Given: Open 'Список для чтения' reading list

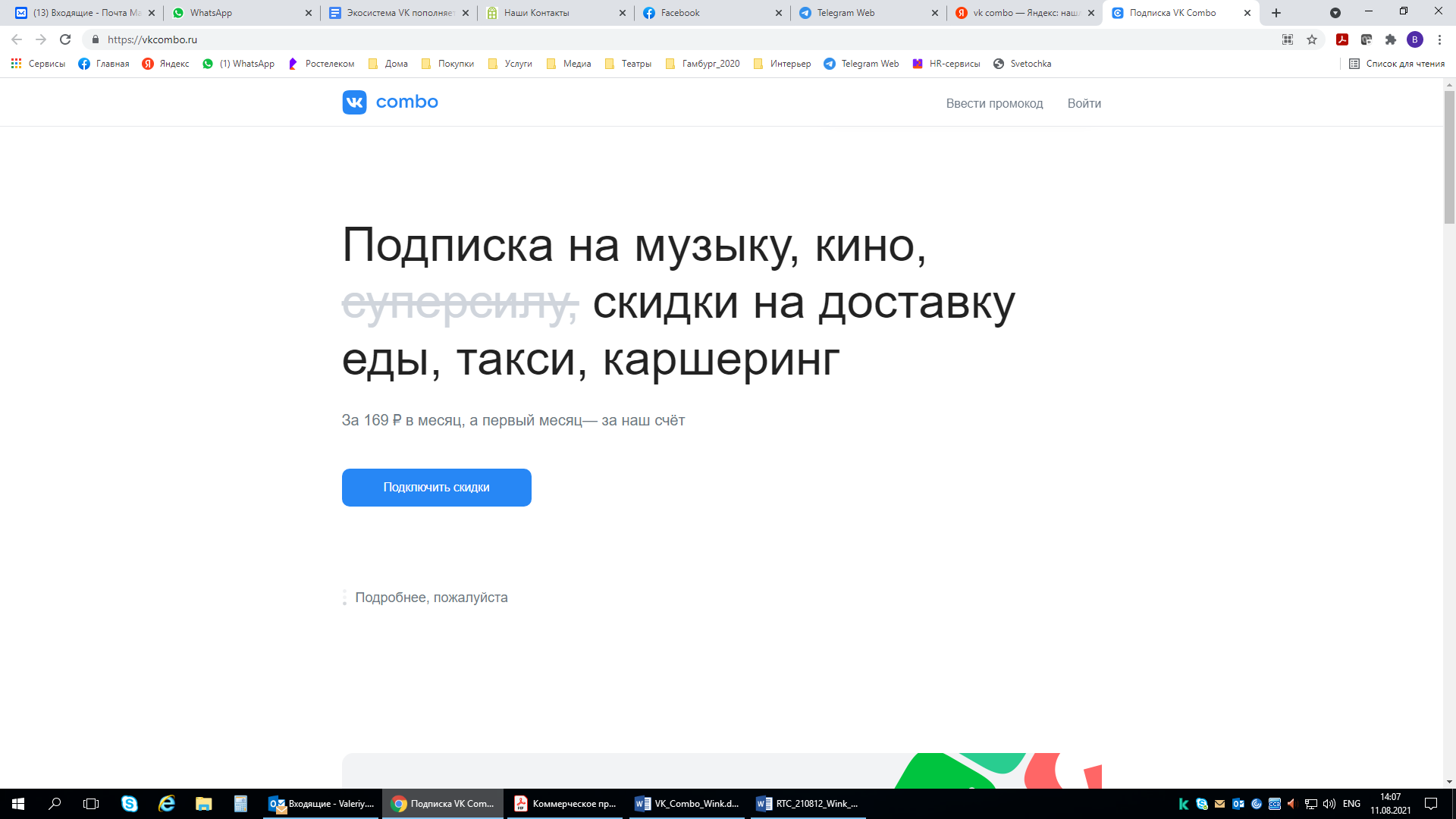Looking at the screenshot, I should [1398, 64].
